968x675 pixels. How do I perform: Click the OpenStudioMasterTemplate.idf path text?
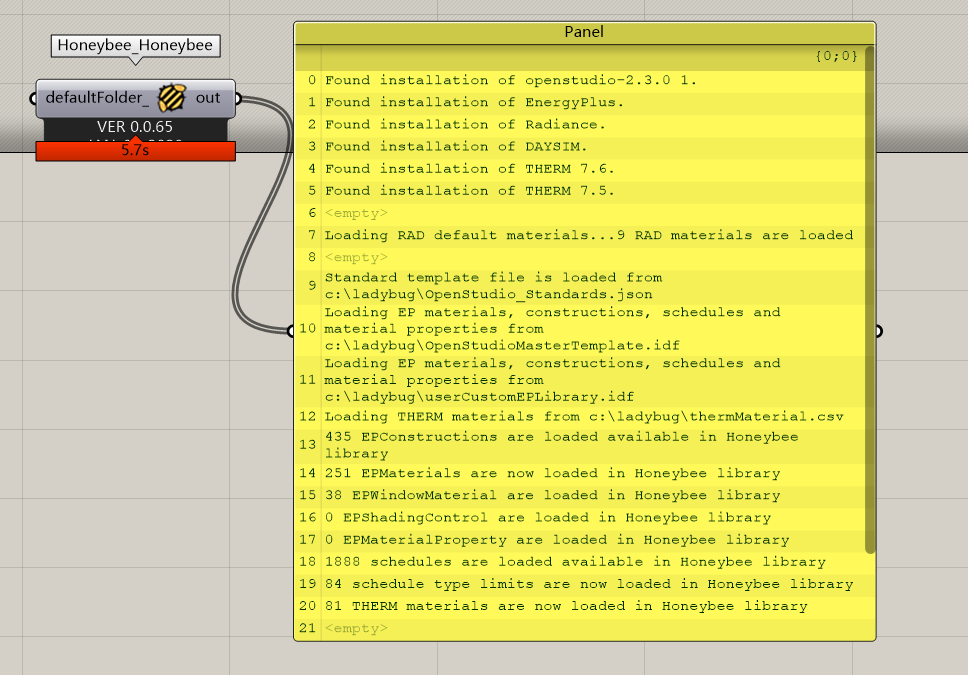pyautogui.click(x=502, y=346)
